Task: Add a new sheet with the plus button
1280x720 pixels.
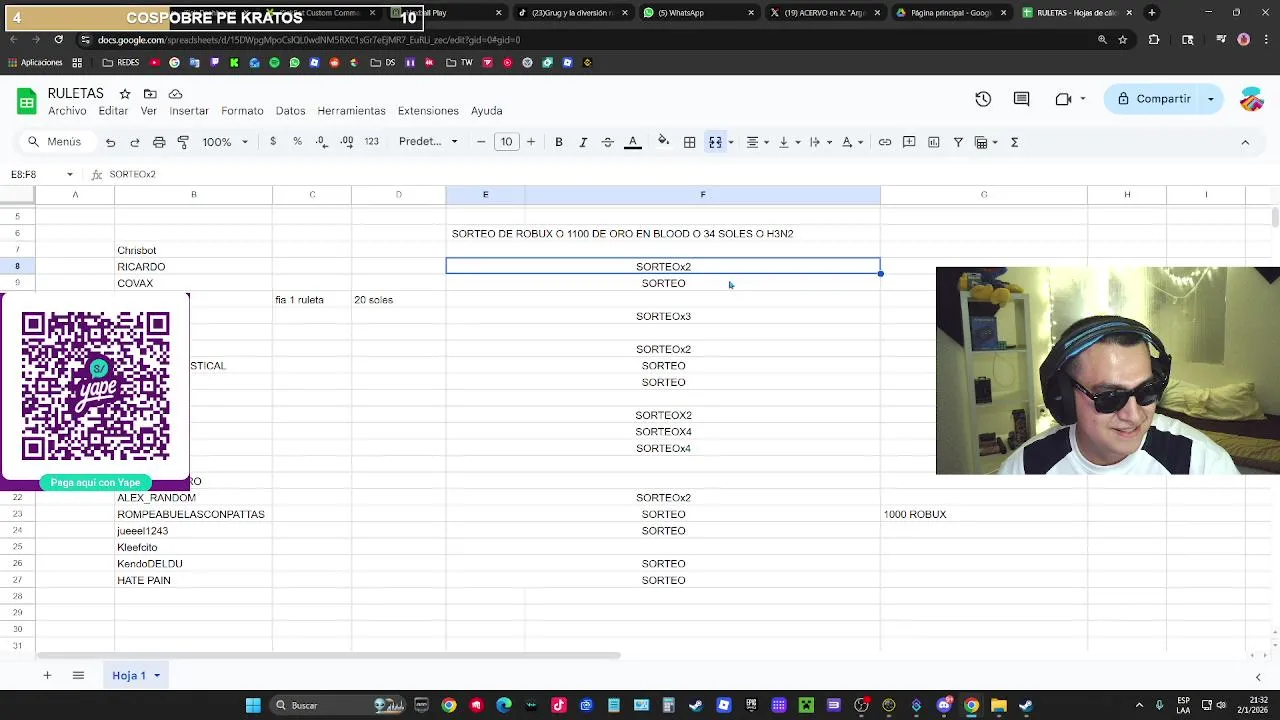Action: click(47, 675)
